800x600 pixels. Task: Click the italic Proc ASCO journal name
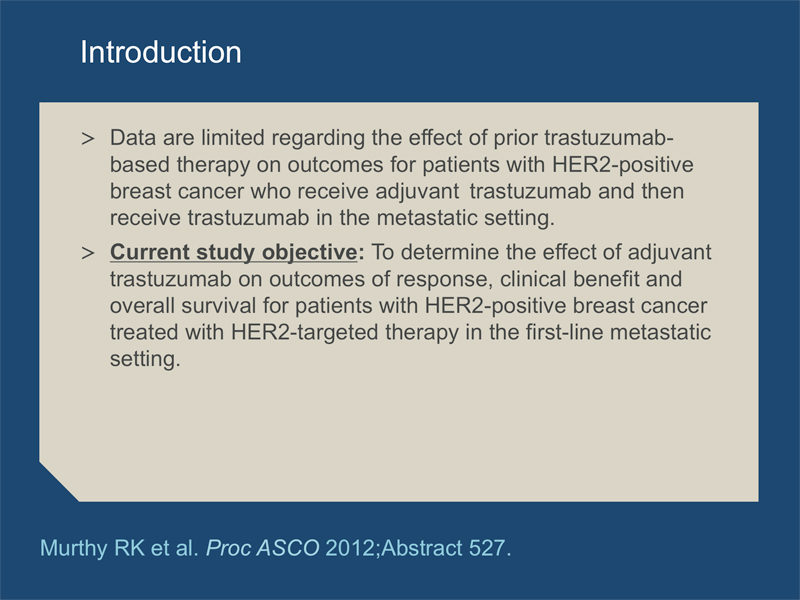[262, 548]
